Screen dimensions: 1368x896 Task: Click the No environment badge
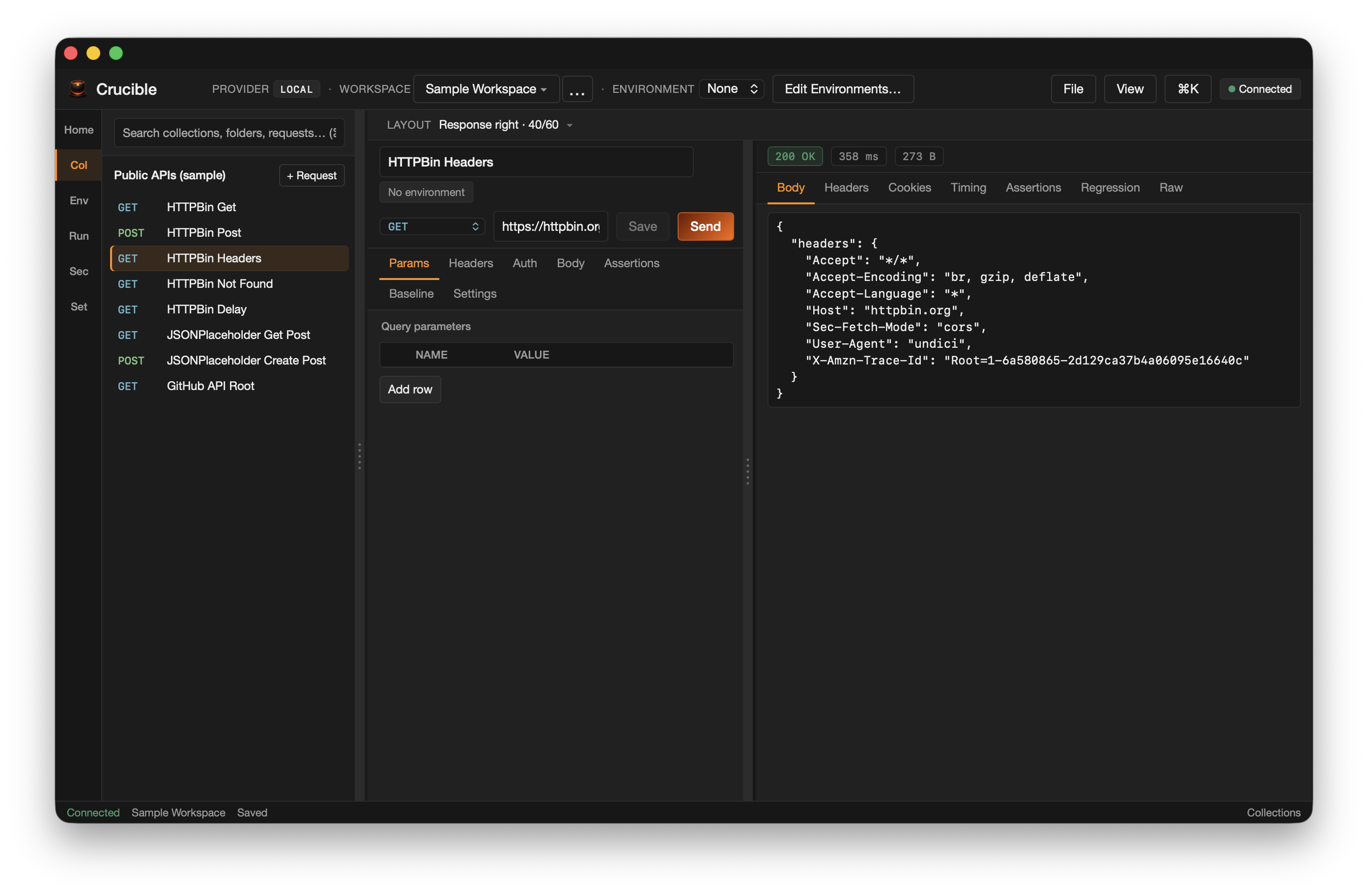coord(426,192)
